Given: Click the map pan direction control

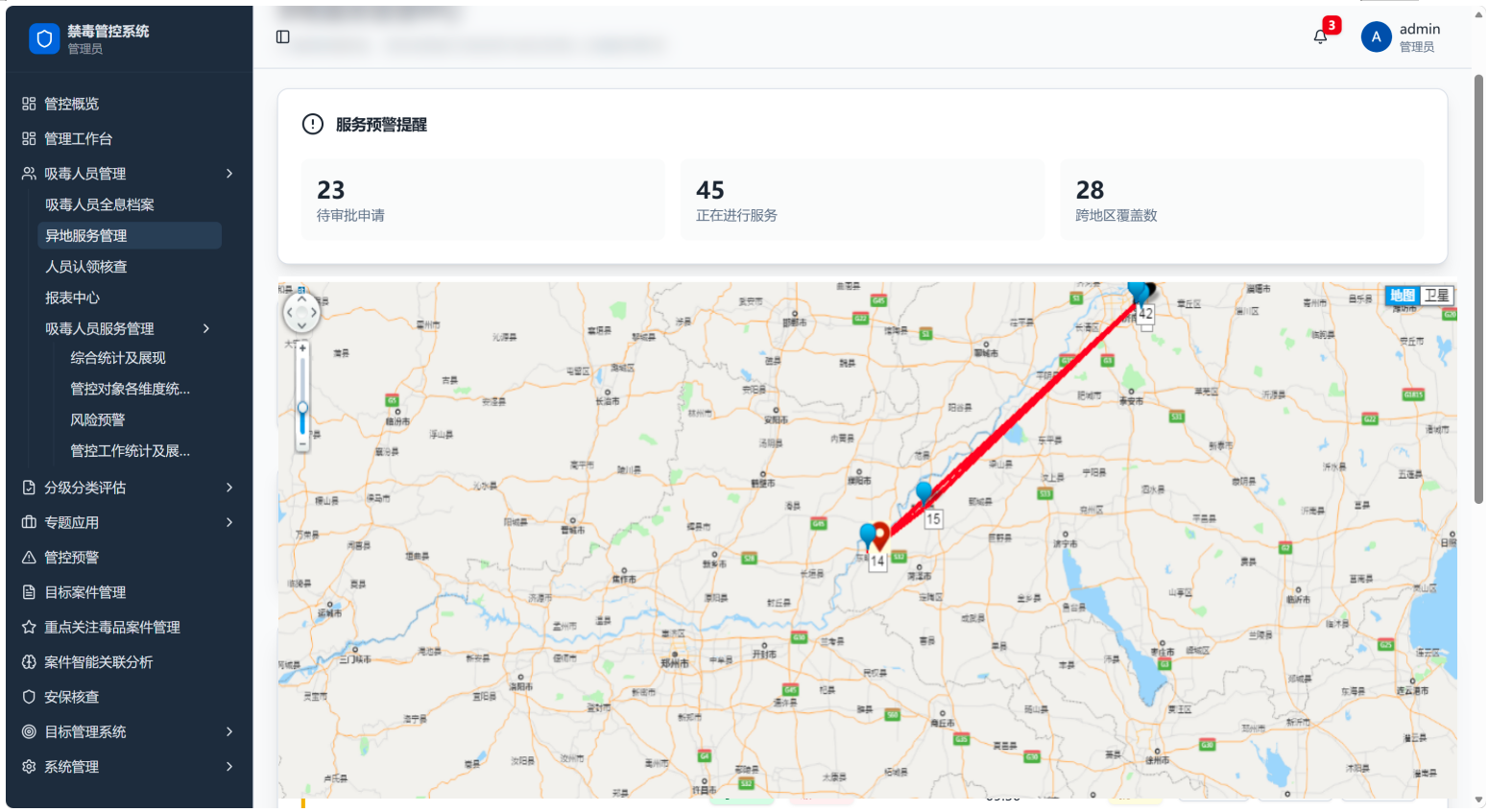Looking at the screenshot, I should (301, 312).
